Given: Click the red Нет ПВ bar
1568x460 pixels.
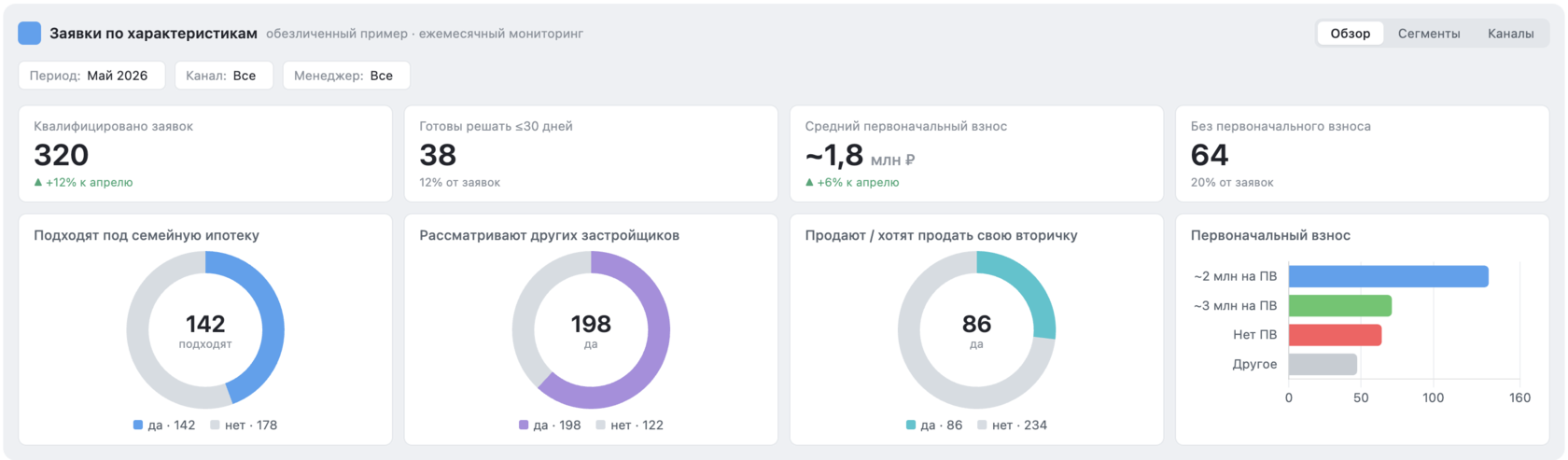Looking at the screenshot, I should pyautogui.click(x=1335, y=335).
